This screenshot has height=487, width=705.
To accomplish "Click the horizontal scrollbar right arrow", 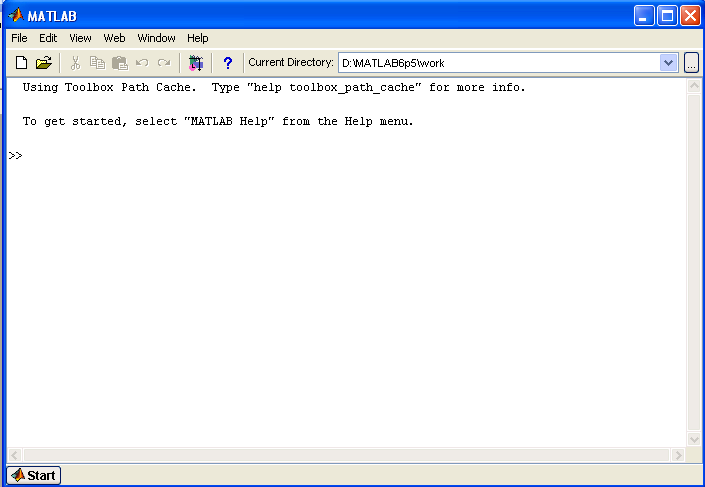I will pos(678,455).
